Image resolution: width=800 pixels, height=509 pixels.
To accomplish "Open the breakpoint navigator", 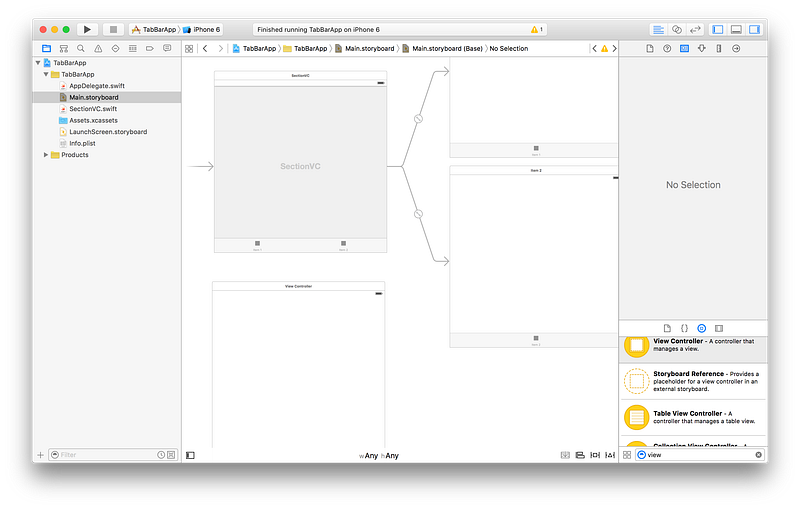I will [149, 48].
